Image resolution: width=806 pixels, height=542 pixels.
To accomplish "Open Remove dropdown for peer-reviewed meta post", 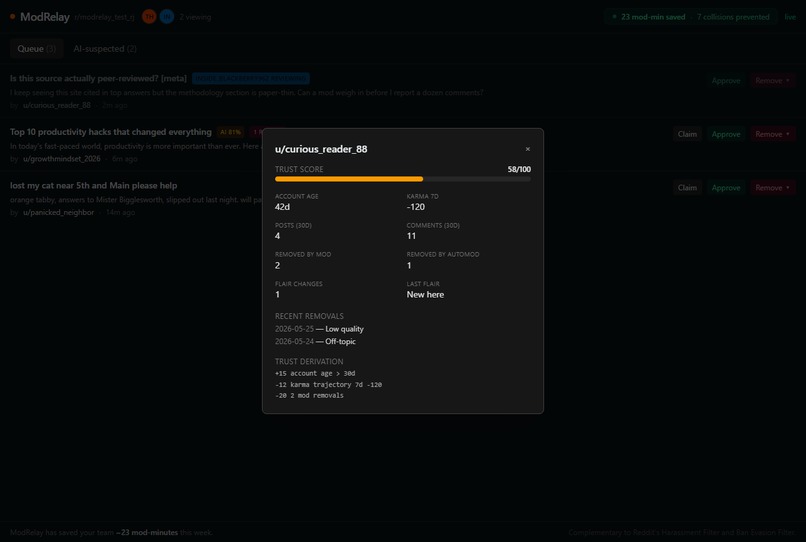I will click(772, 81).
